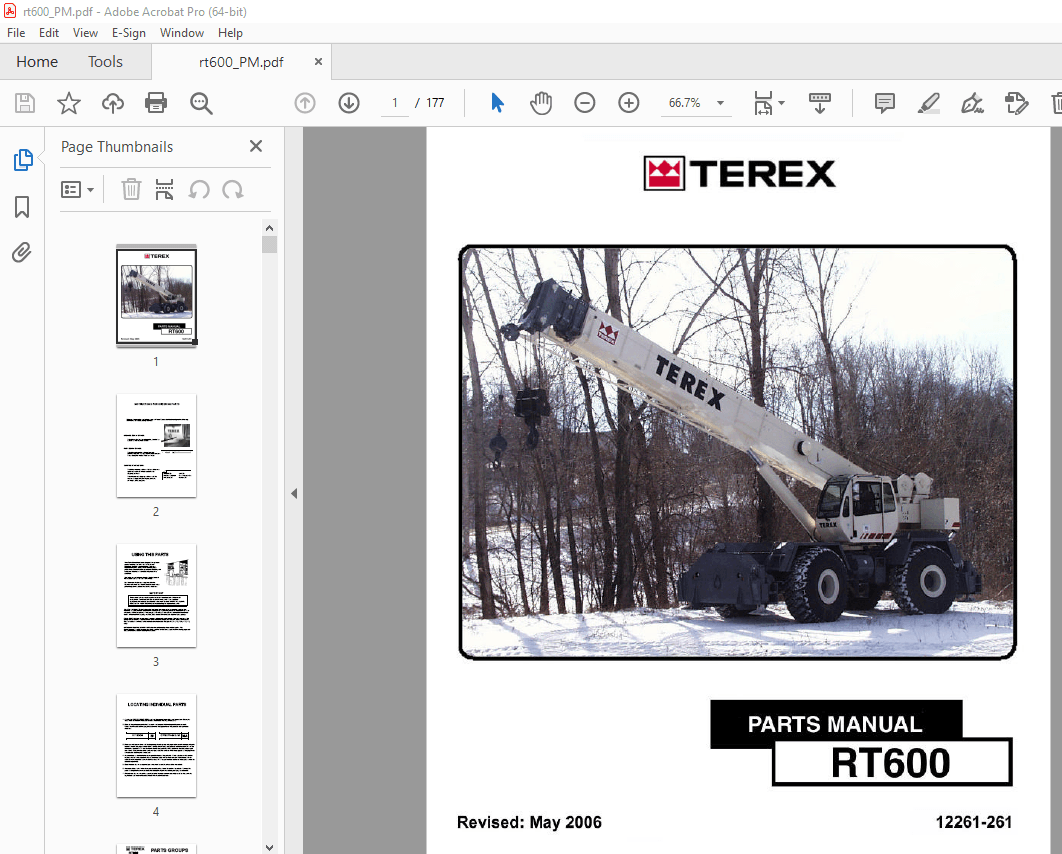Viewport: 1062px width, 854px height.
Task: Click the Rotate counterclockwise icon in thumbnails panel
Action: click(x=199, y=189)
